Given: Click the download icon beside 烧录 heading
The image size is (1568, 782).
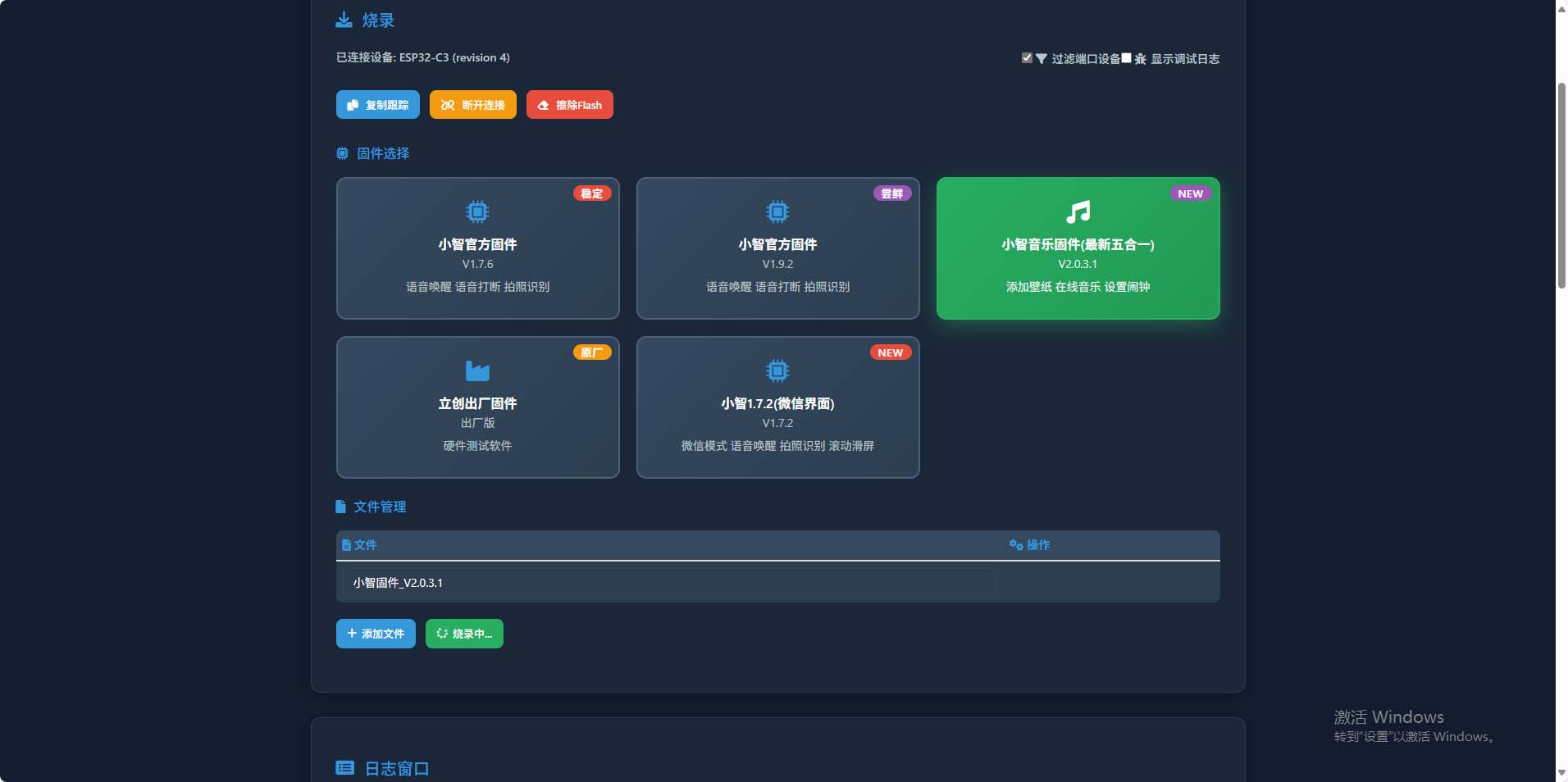Looking at the screenshot, I should click(x=344, y=20).
